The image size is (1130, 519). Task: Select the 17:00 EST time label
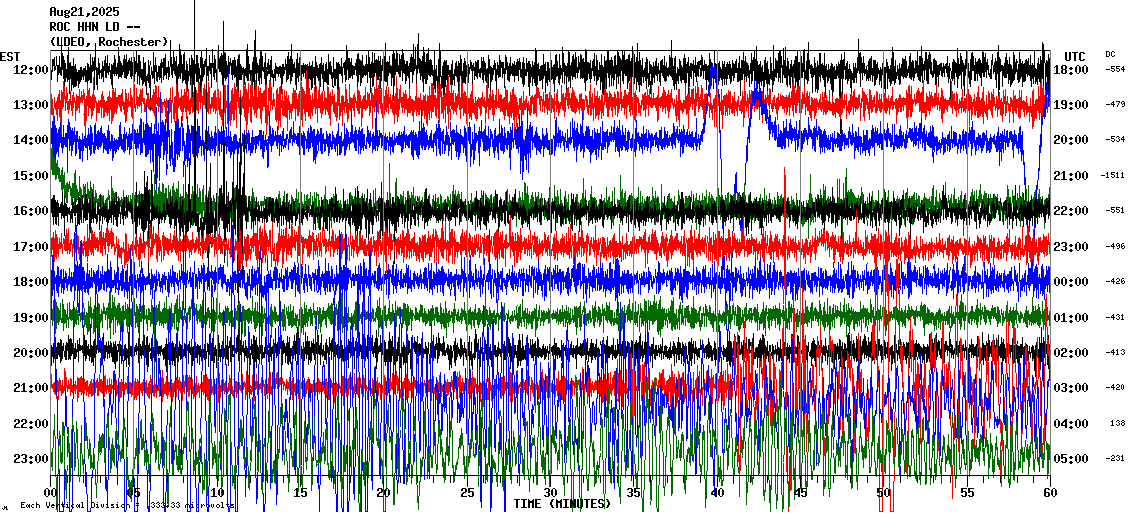30,247
